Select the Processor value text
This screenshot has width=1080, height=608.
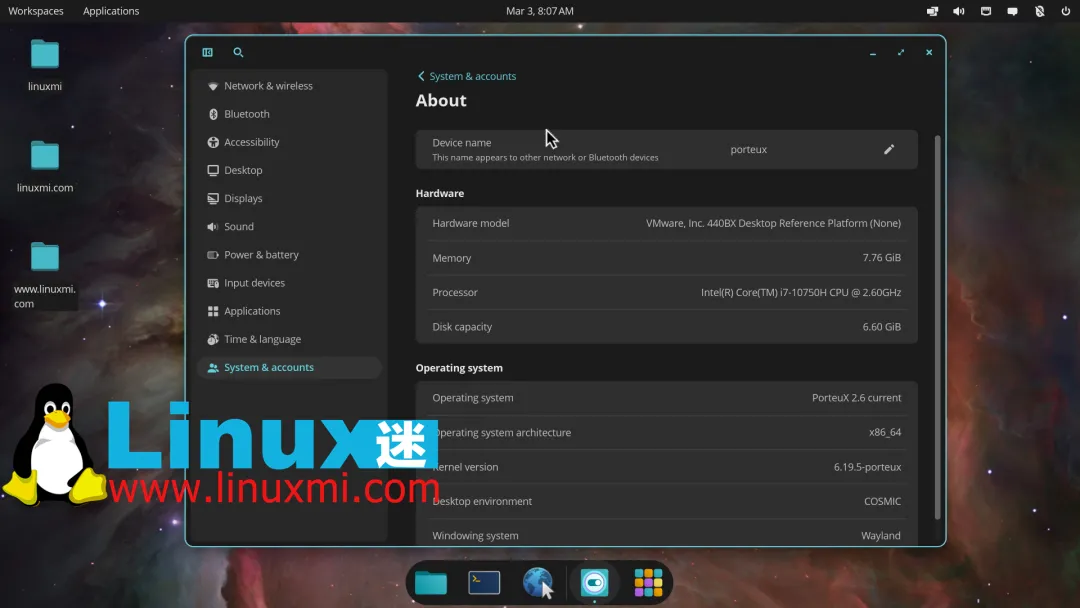[x=800, y=293]
